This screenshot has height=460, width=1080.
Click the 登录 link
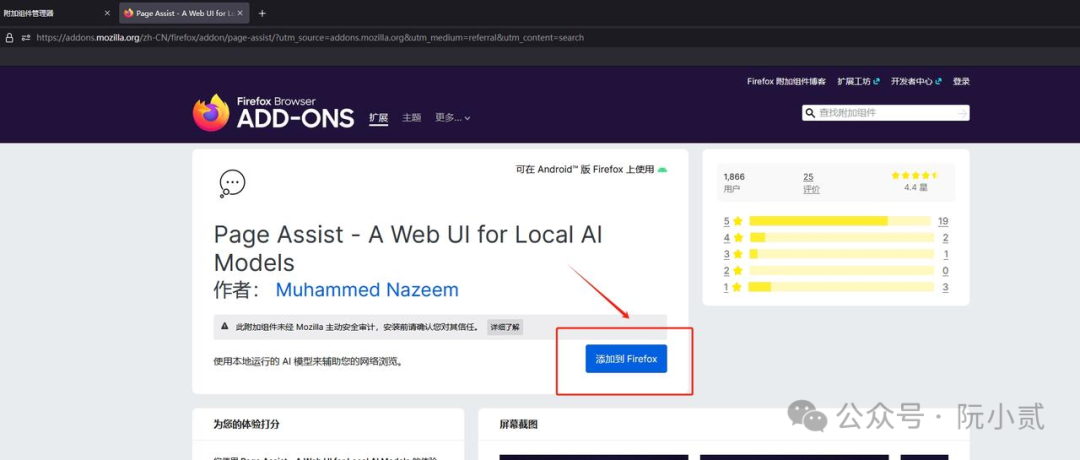click(961, 81)
